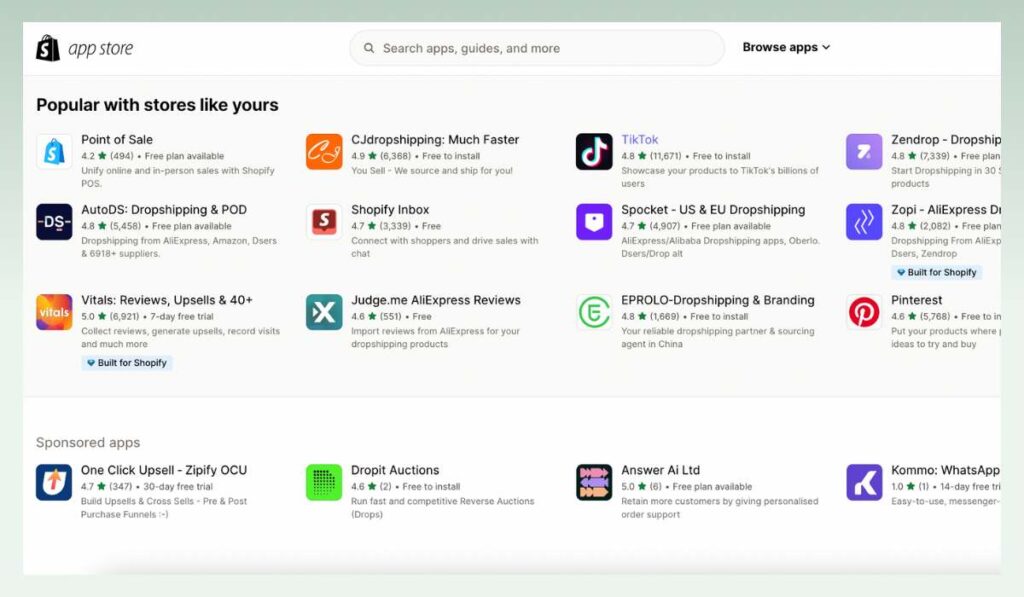Open the Kommo: WhatsApp title link
The image size is (1024, 597).
point(945,470)
